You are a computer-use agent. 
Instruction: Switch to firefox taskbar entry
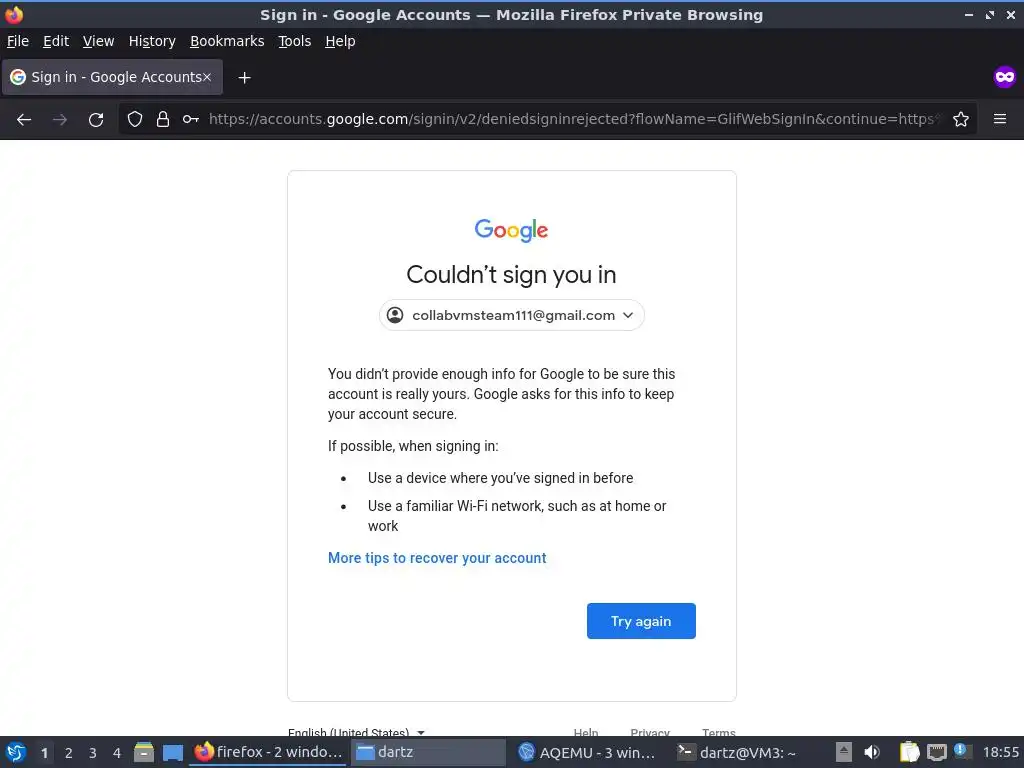click(268, 752)
